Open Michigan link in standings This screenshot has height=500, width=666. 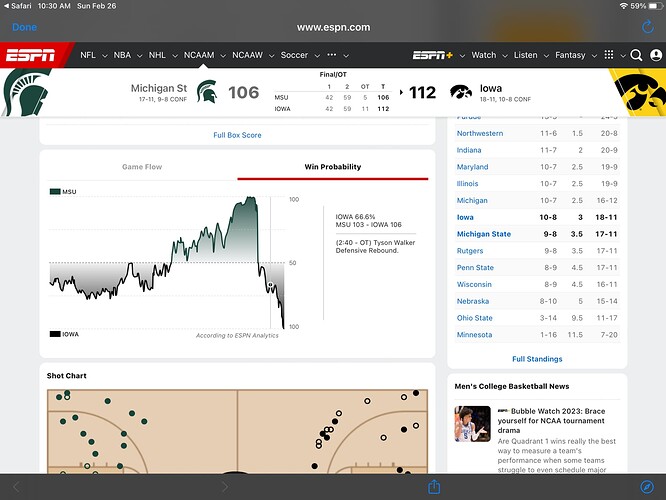coord(472,201)
